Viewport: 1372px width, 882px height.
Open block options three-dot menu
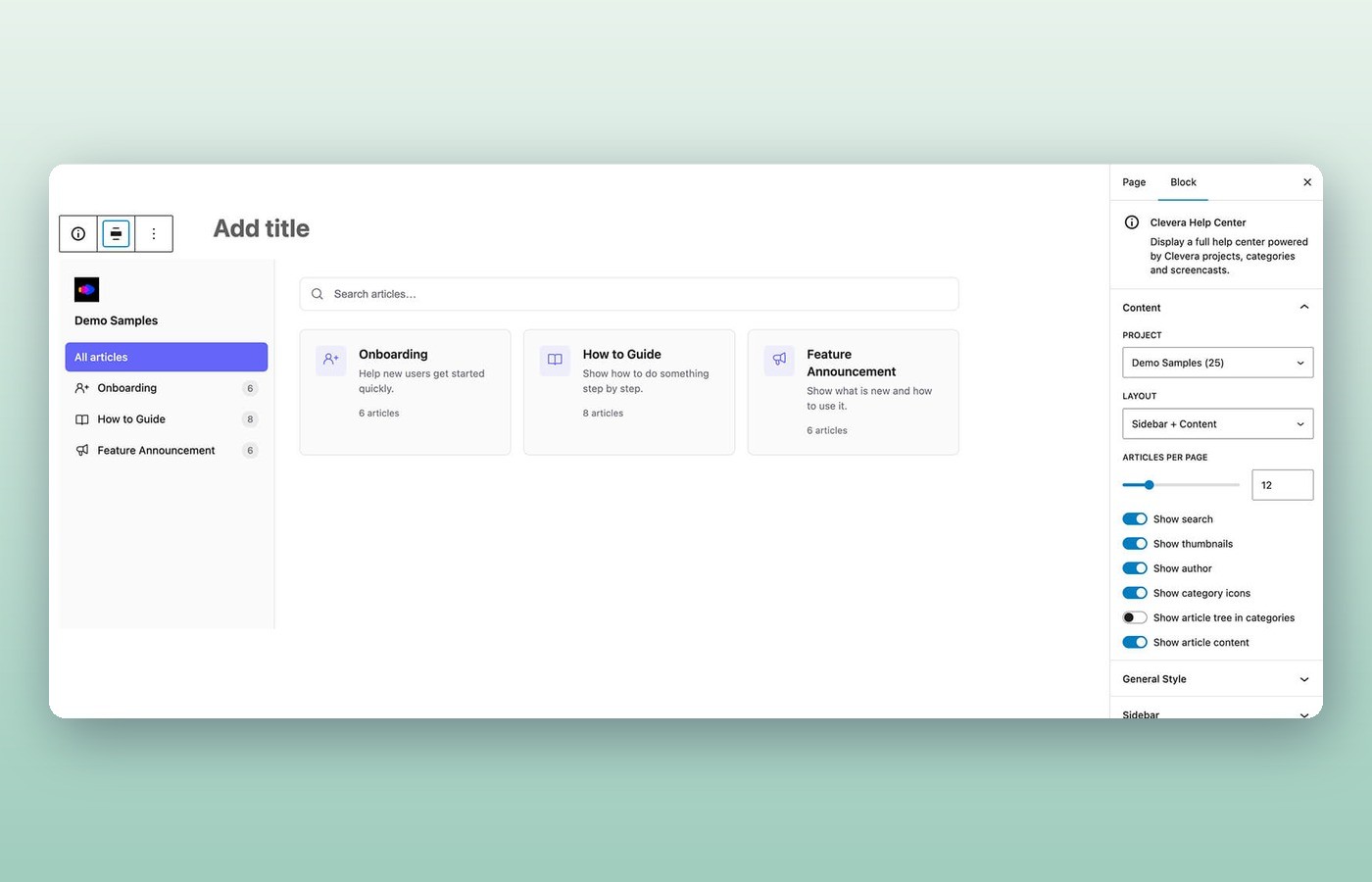[154, 234]
